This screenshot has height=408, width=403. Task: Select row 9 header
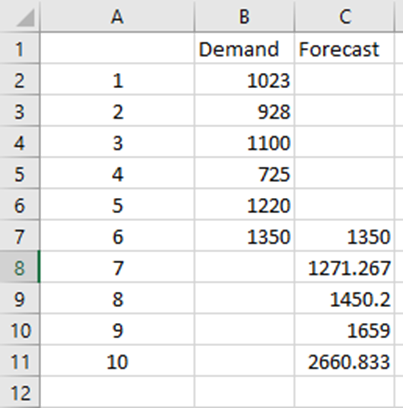19,299
